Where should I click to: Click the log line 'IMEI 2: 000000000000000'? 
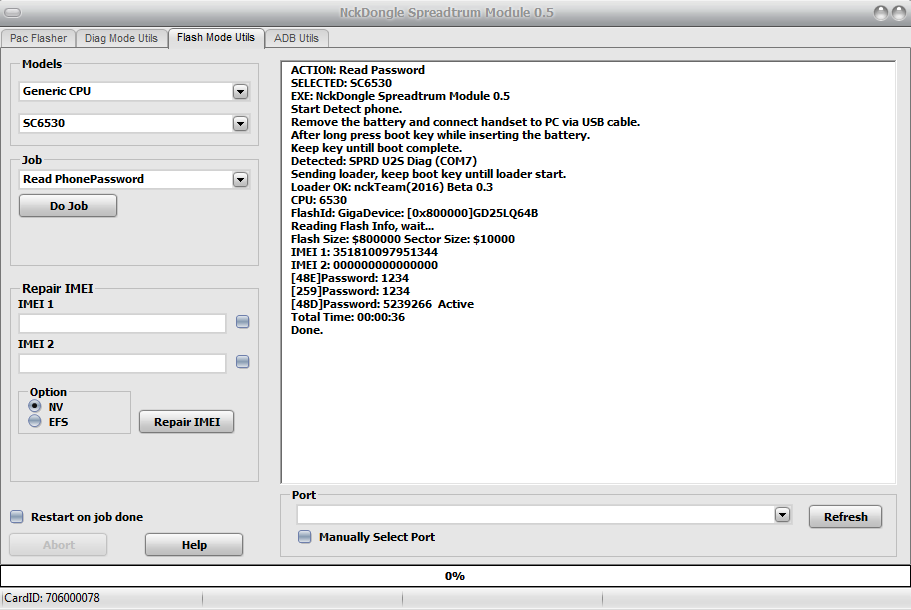tap(364, 265)
